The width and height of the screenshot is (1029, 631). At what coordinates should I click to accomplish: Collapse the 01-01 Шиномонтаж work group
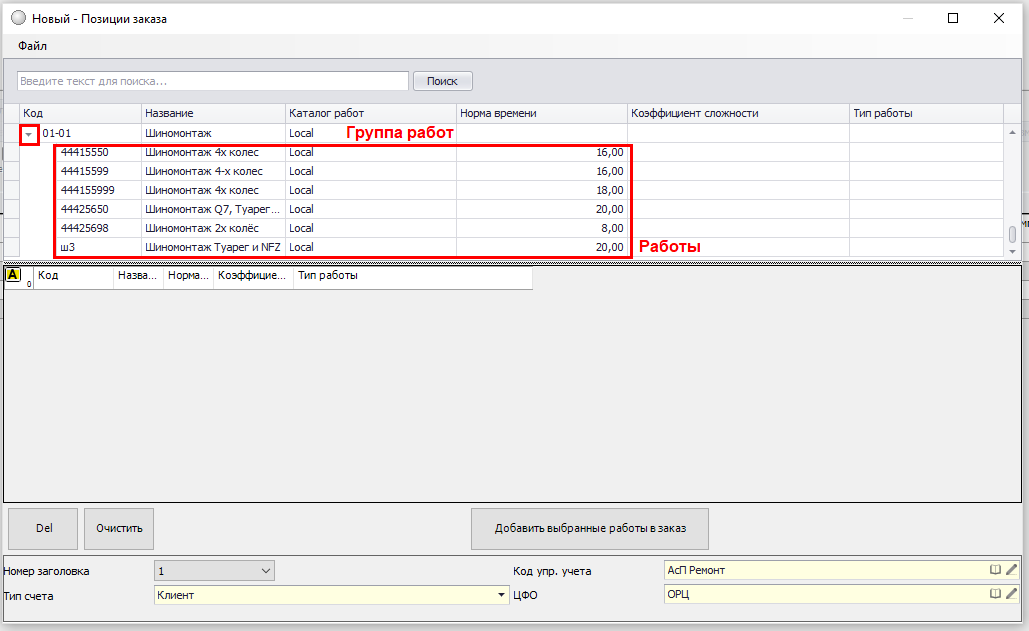(28, 133)
